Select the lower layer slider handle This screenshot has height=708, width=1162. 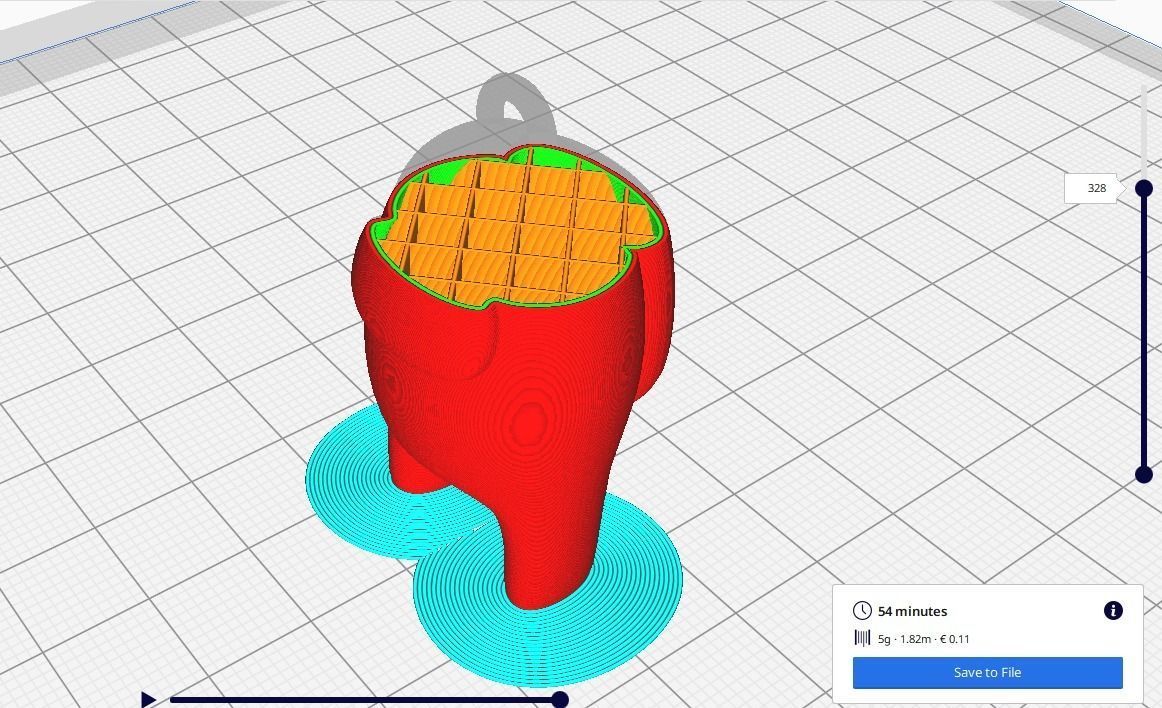coord(1144,474)
